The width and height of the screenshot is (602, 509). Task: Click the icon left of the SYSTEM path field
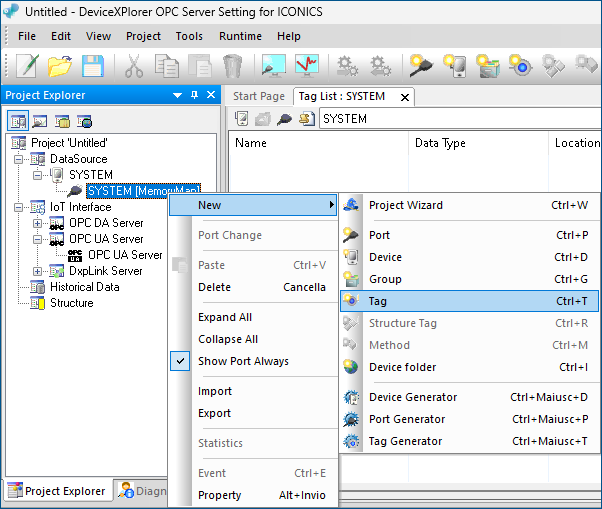coord(307,119)
